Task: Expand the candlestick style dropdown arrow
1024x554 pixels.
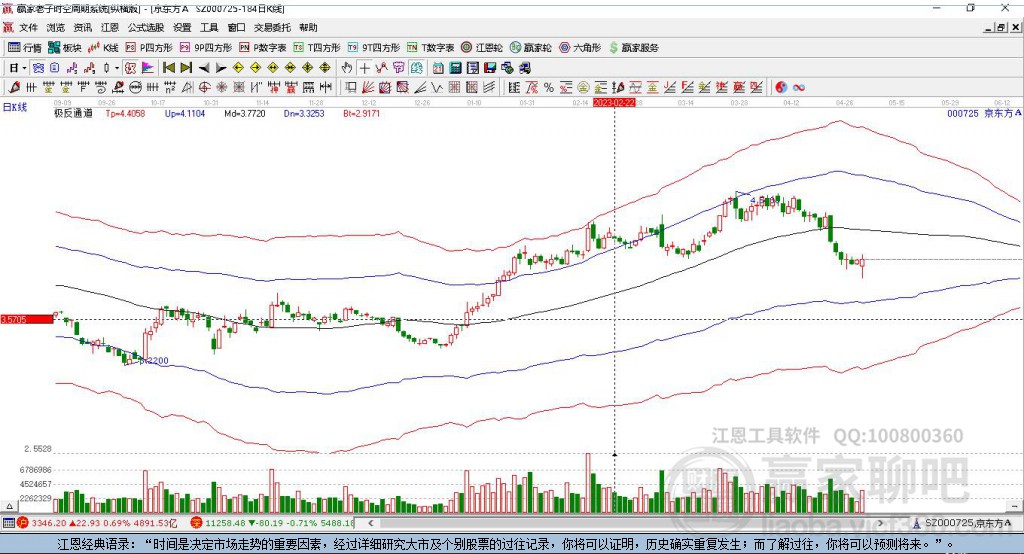Action: click(117, 68)
